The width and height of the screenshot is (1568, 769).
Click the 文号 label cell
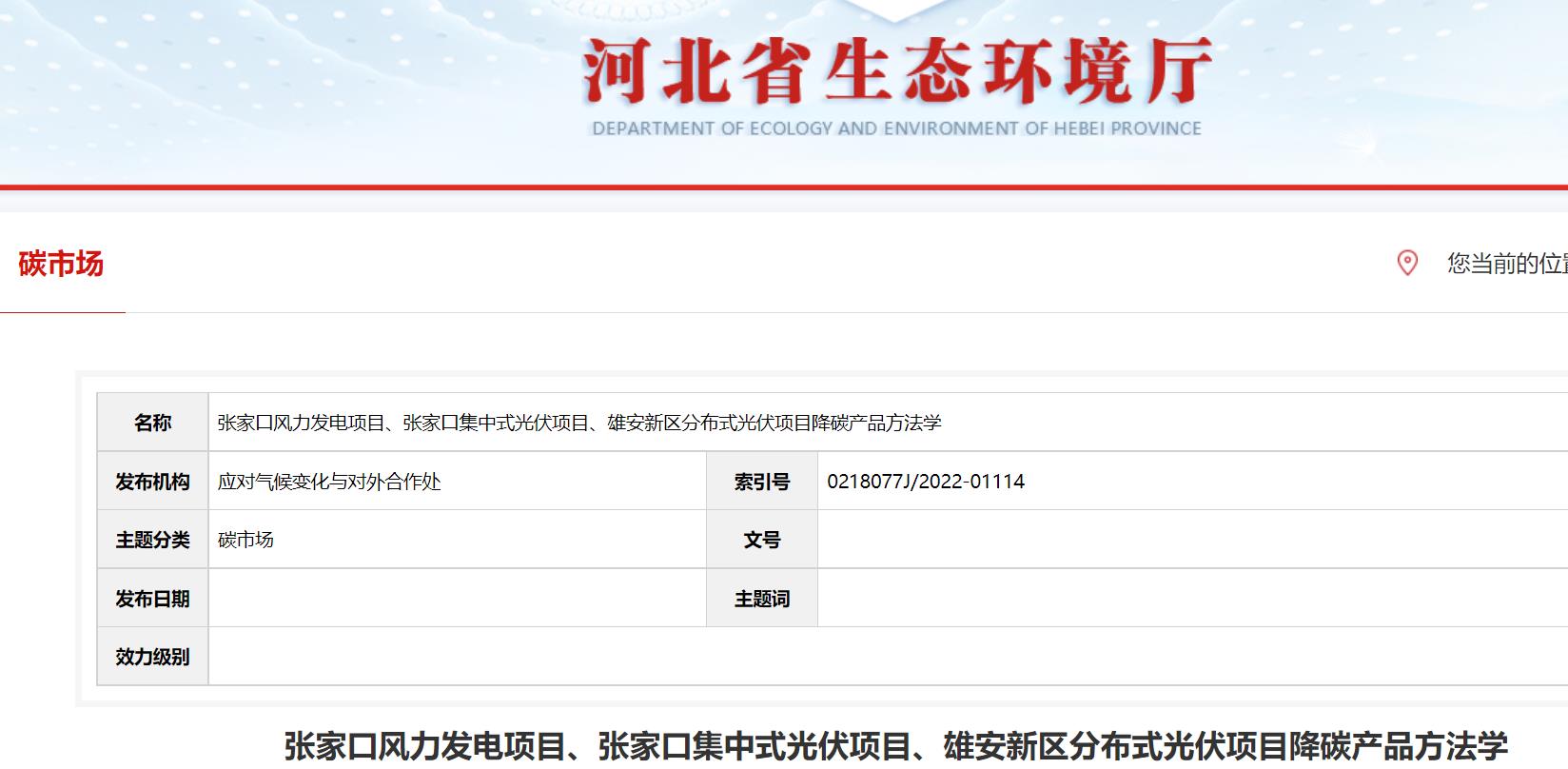coord(761,540)
